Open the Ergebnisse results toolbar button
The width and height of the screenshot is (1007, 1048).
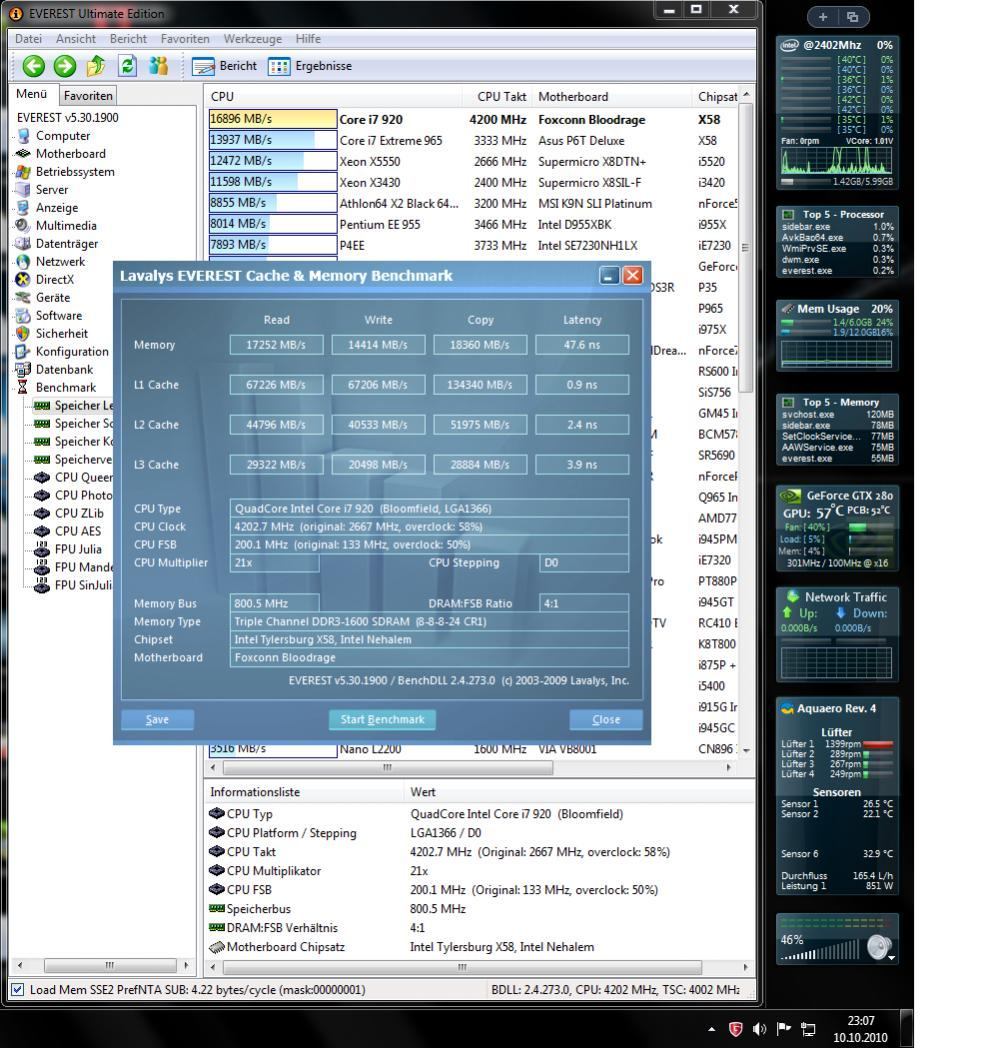coord(310,66)
